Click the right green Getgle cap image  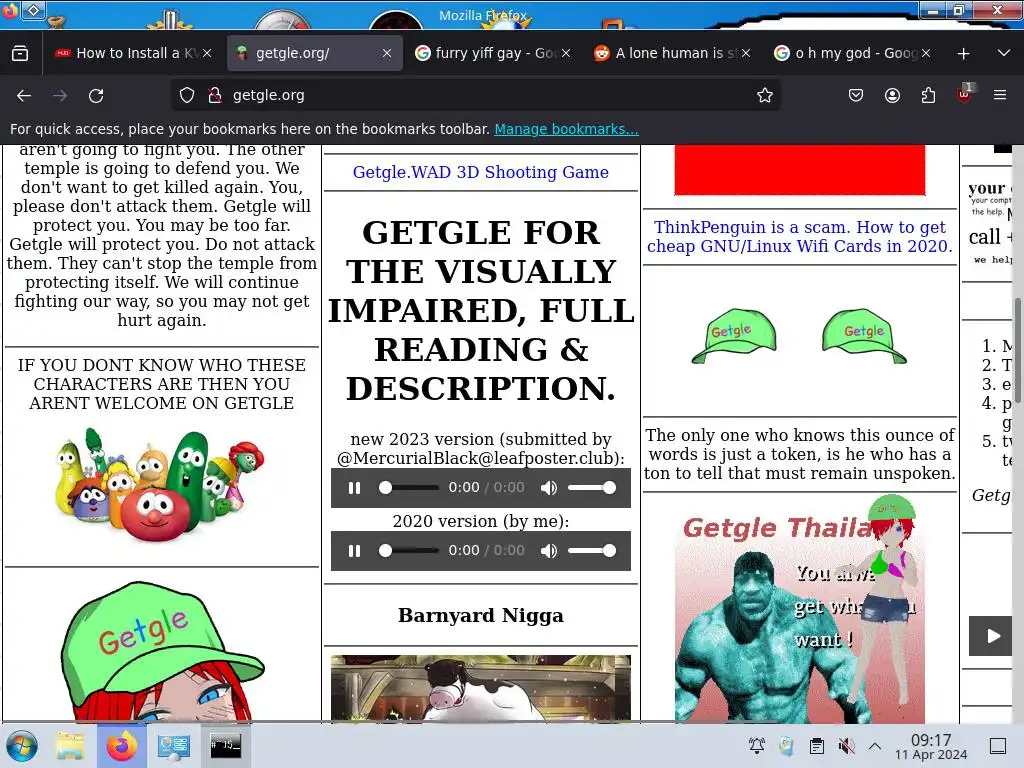tap(864, 336)
